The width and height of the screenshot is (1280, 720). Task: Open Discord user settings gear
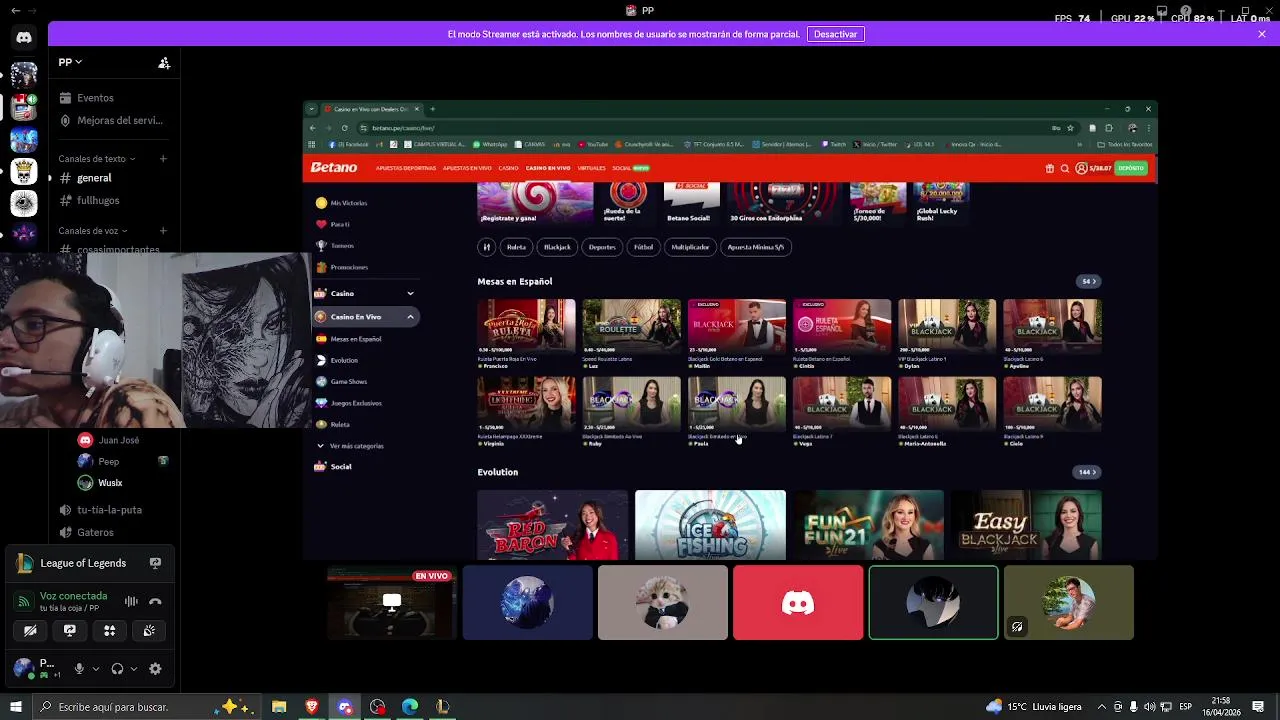click(155, 669)
